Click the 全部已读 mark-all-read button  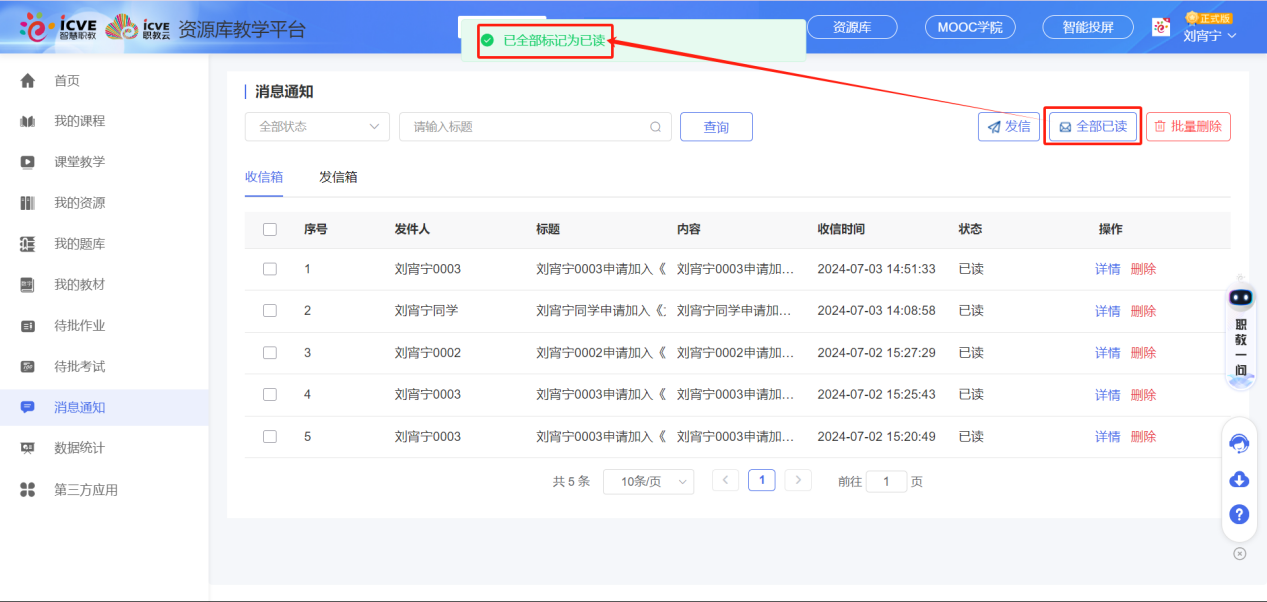point(1092,127)
